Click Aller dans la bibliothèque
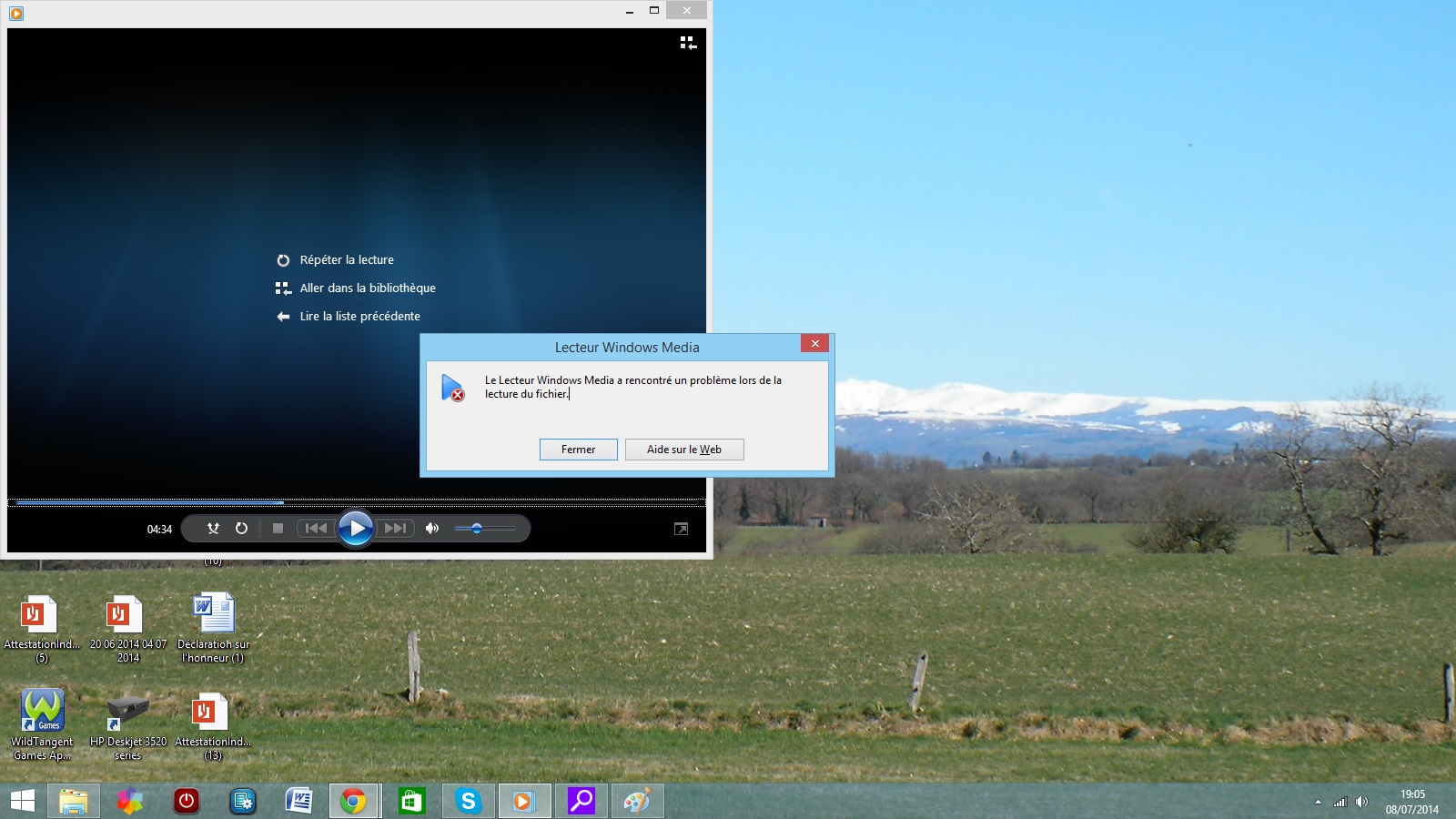Screen dimensions: 1456x819 click(x=356, y=288)
